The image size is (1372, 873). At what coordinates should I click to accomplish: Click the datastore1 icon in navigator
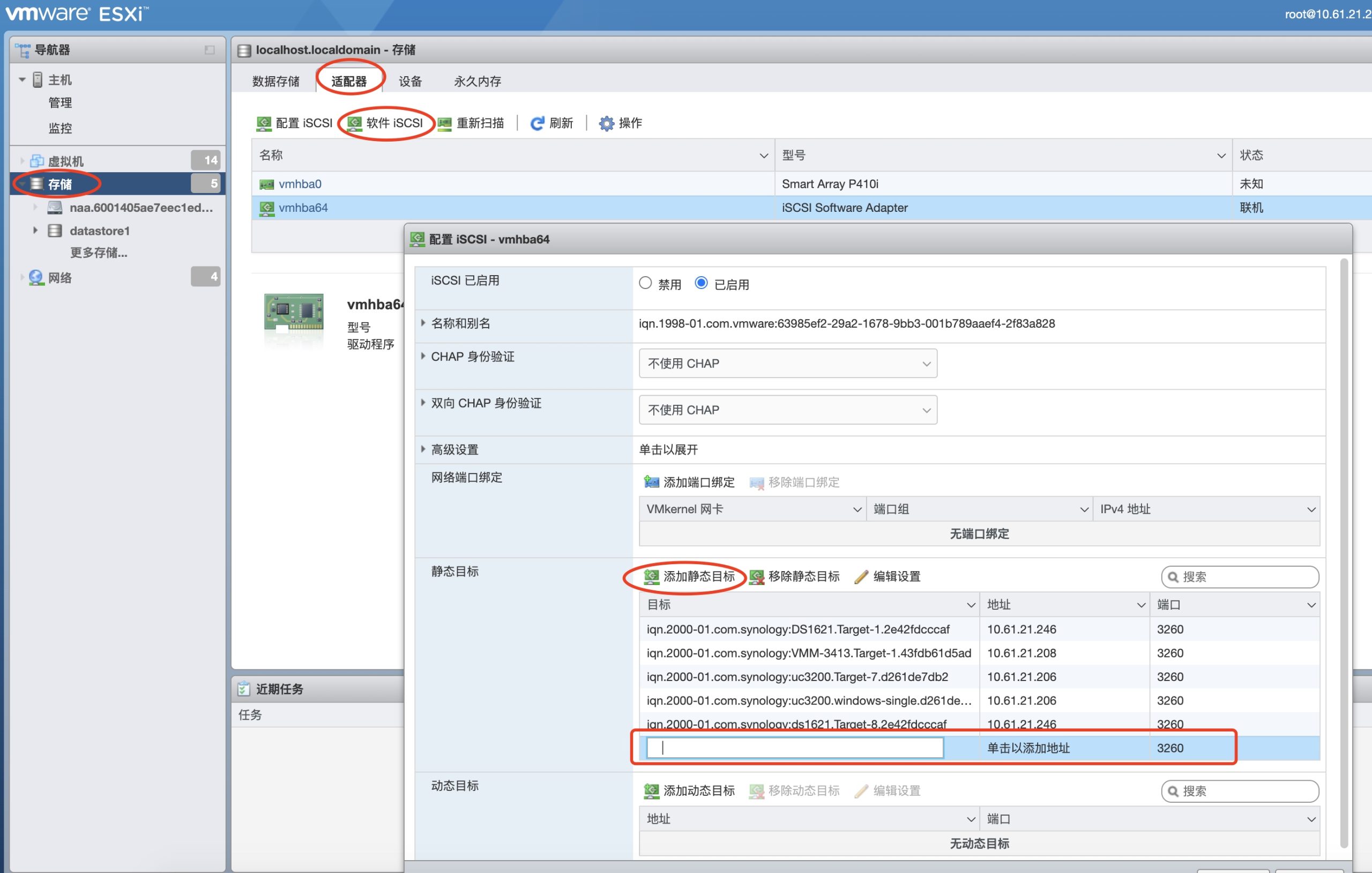(x=55, y=231)
